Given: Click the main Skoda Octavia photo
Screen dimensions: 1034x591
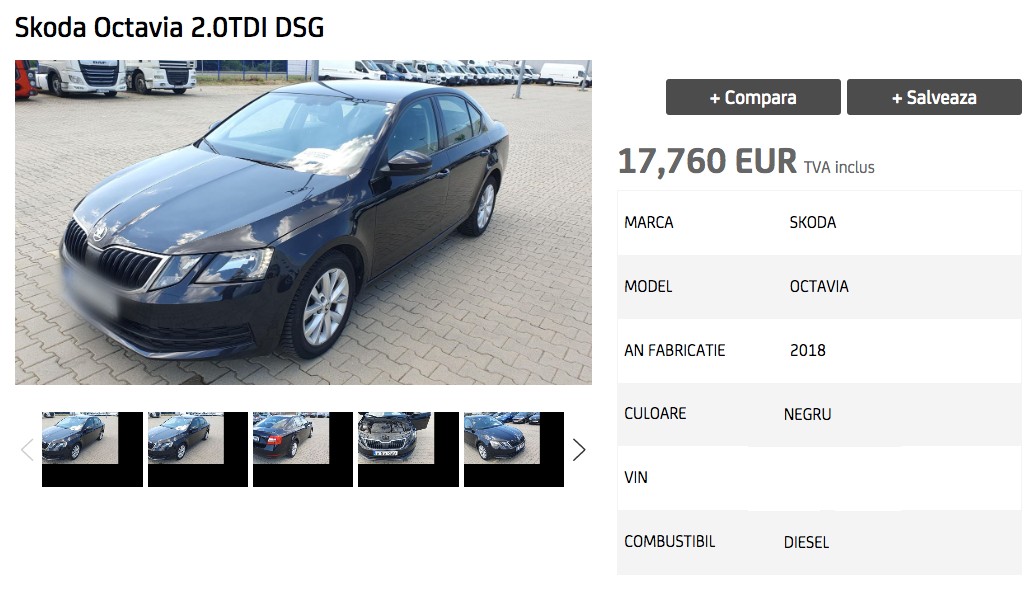Looking at the screenshot, I should pos(303,222).
